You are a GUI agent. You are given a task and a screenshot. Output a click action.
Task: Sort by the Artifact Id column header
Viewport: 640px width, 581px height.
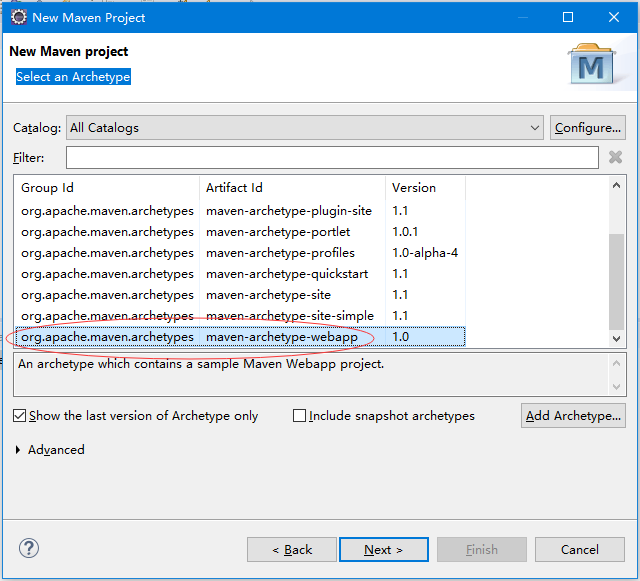coord(292,188)
